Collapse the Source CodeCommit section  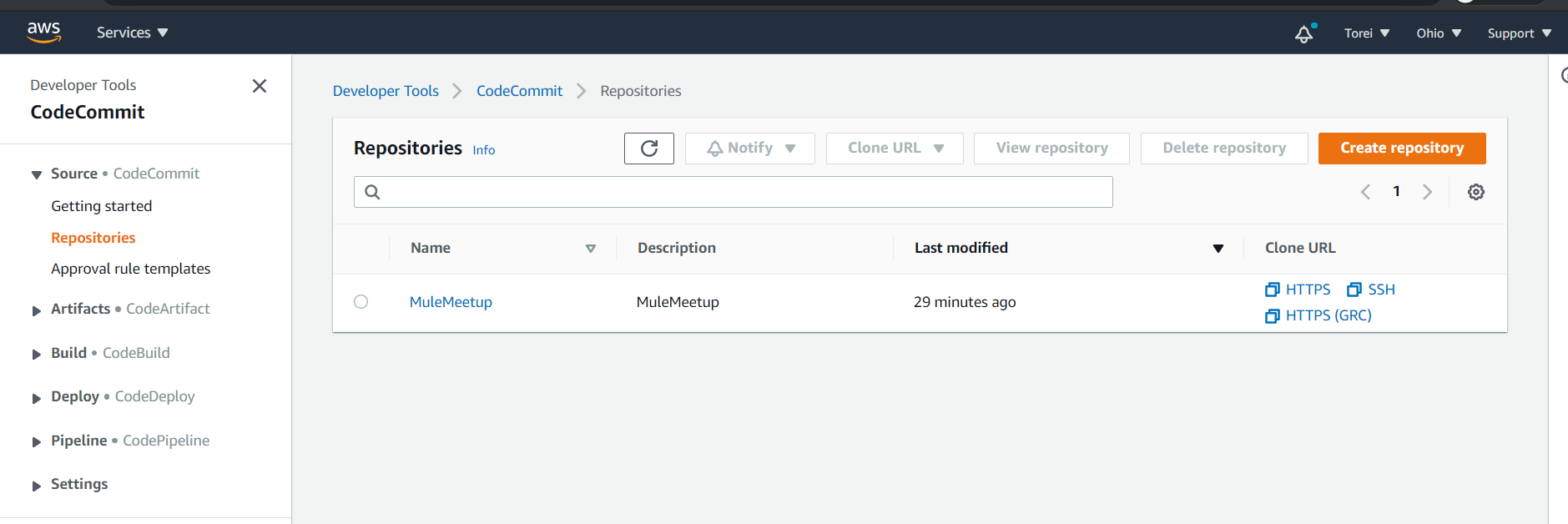tap(37, 174)
